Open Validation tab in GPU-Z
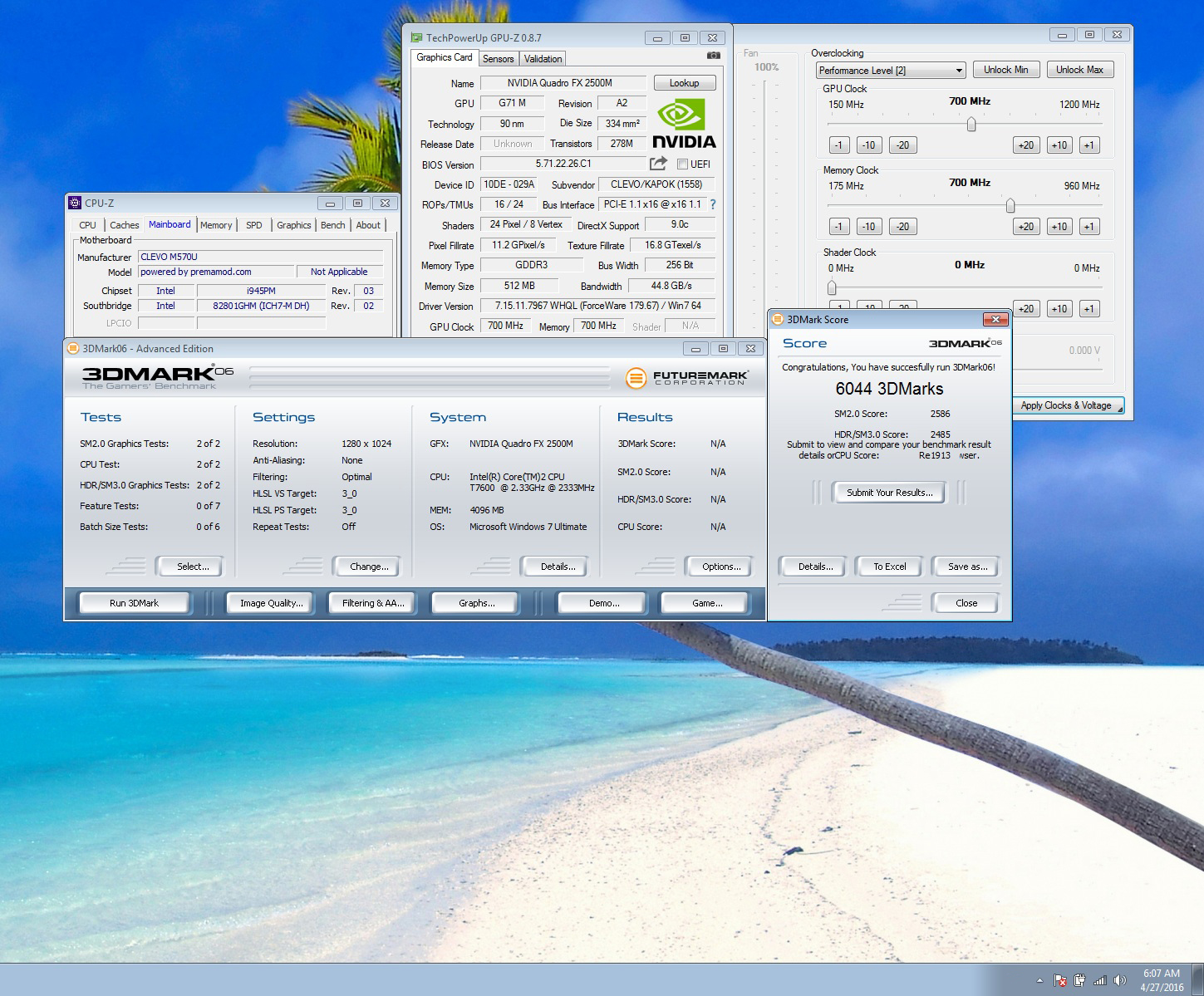The width and height of the screenshot is (1204, 996). point(543,59)
